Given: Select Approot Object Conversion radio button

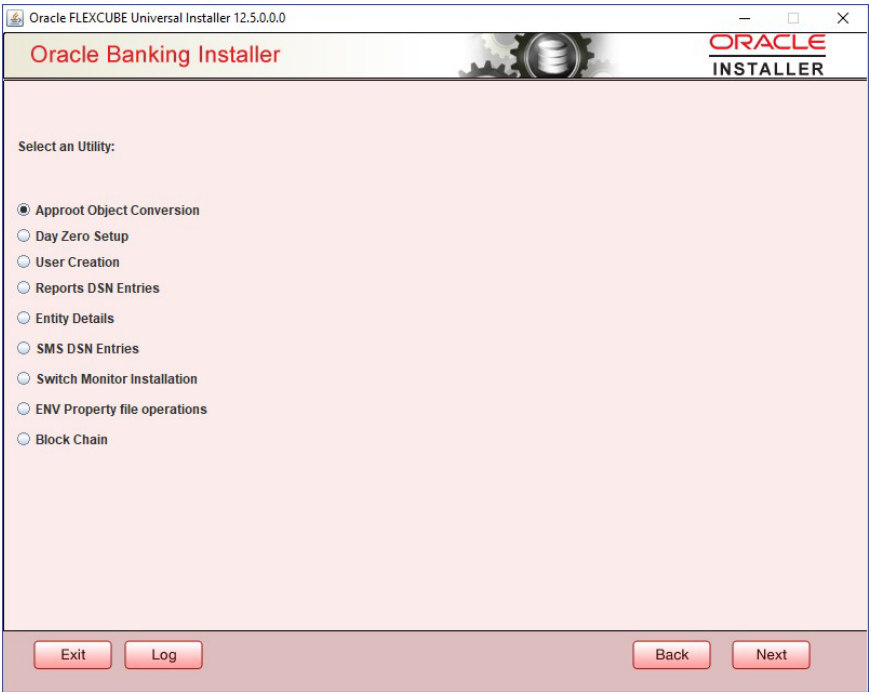Looking at the screenshot, I should 23,210.
